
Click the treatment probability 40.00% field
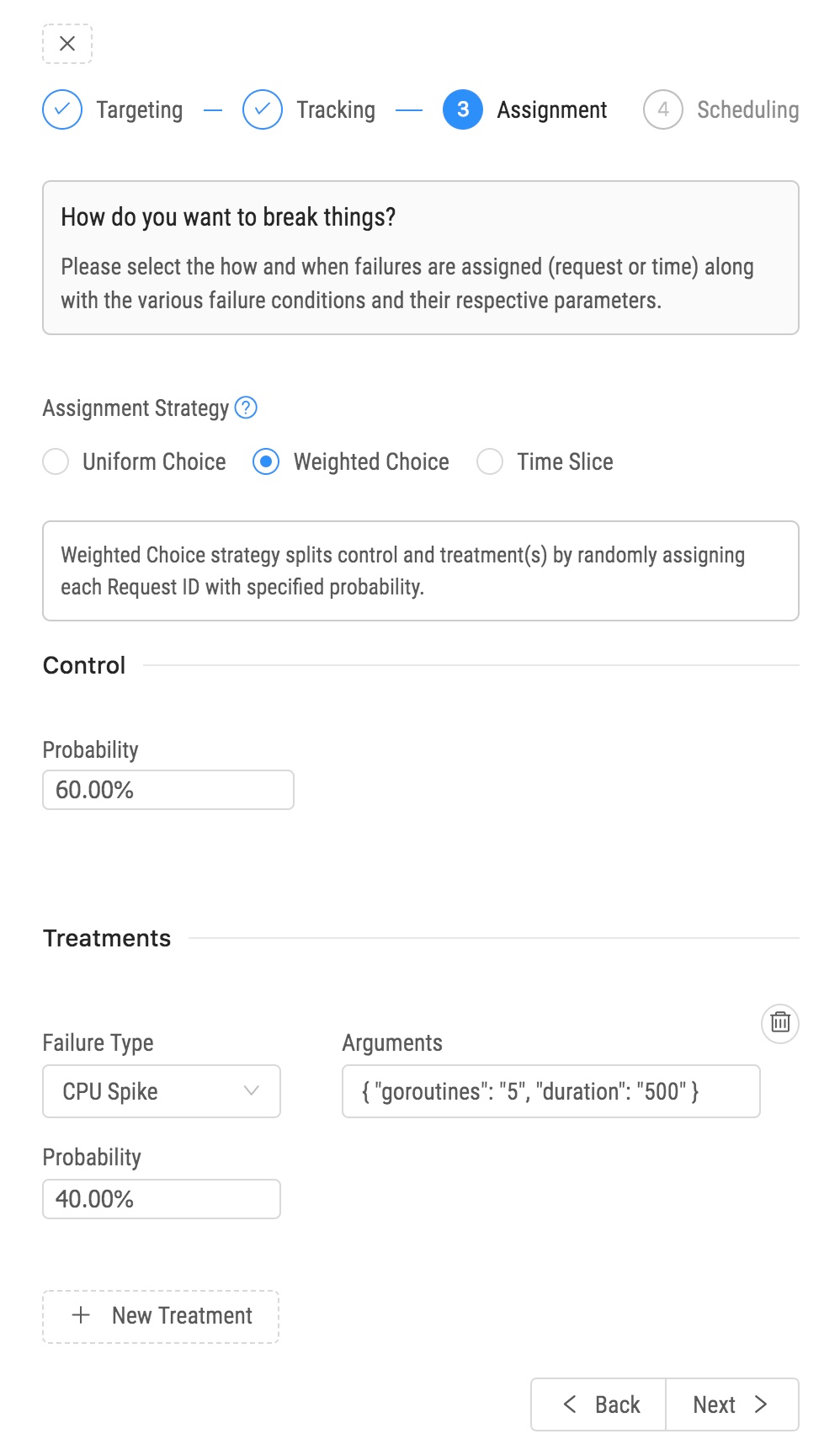(x=162, y=1199)
